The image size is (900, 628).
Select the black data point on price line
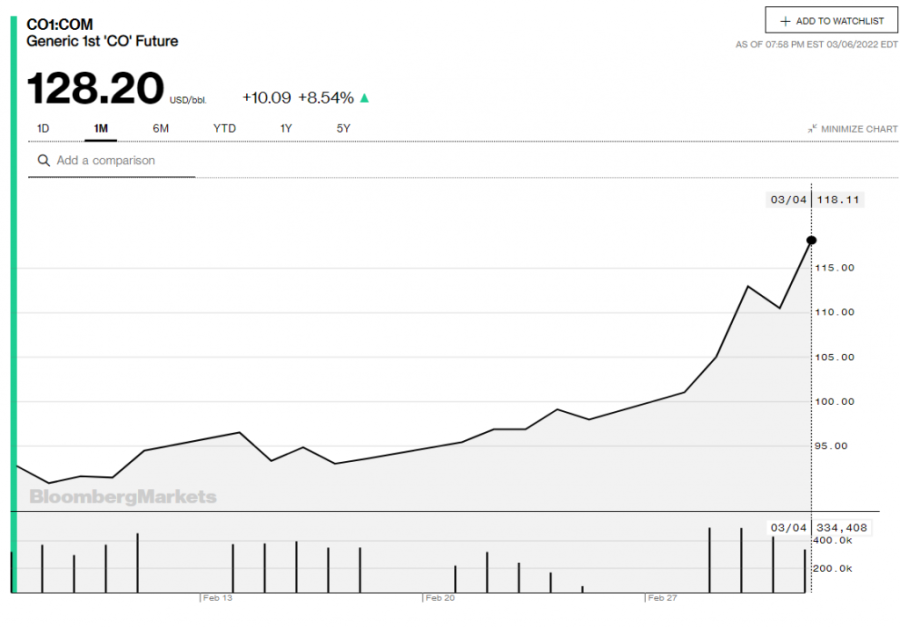point(811,240)
